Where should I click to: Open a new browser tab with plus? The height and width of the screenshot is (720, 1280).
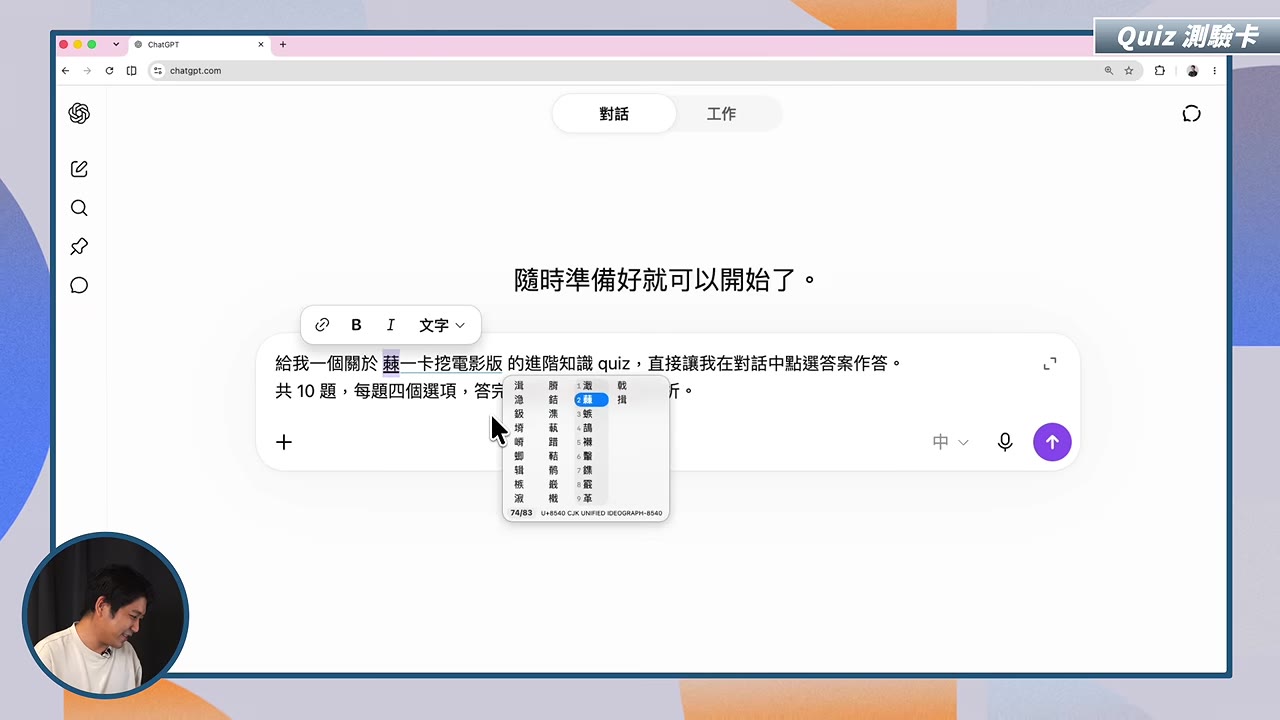(x=283, y=45)
